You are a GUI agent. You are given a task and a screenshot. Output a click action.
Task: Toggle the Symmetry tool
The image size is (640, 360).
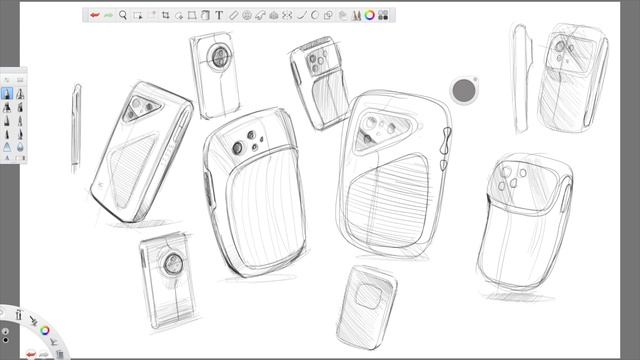pos(287,16)
